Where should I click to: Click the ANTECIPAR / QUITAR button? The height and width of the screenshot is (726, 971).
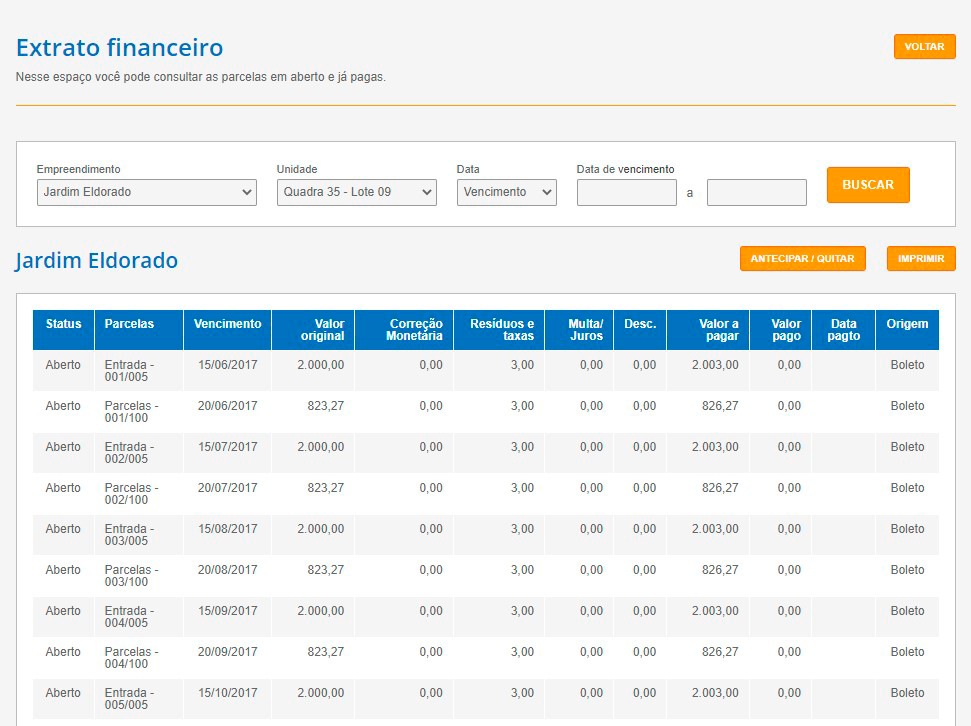801,258
